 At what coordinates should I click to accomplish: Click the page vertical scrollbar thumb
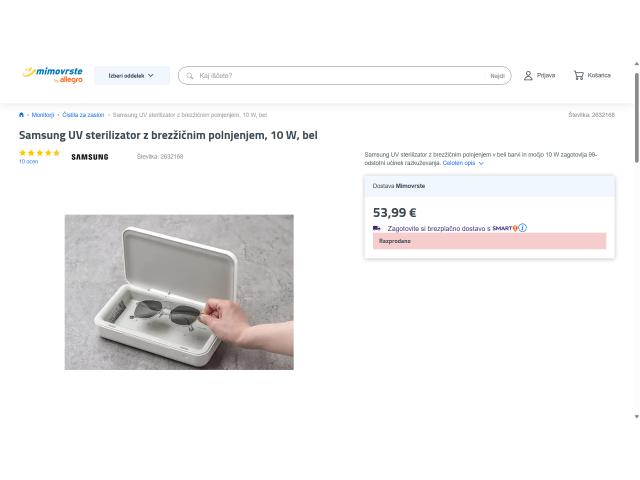[x=637, y=118]
